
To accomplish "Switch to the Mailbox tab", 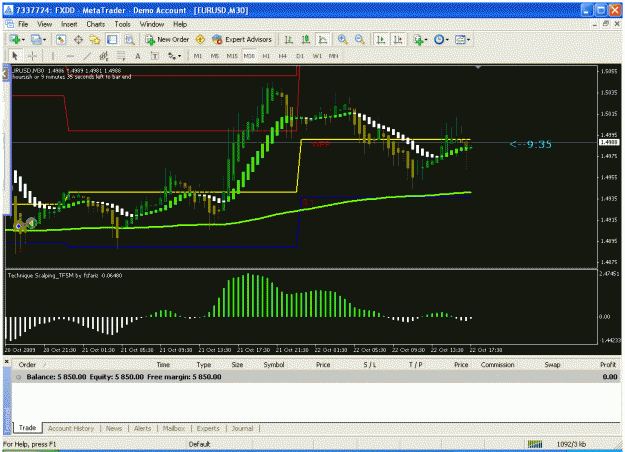I will tap(174, 428).
